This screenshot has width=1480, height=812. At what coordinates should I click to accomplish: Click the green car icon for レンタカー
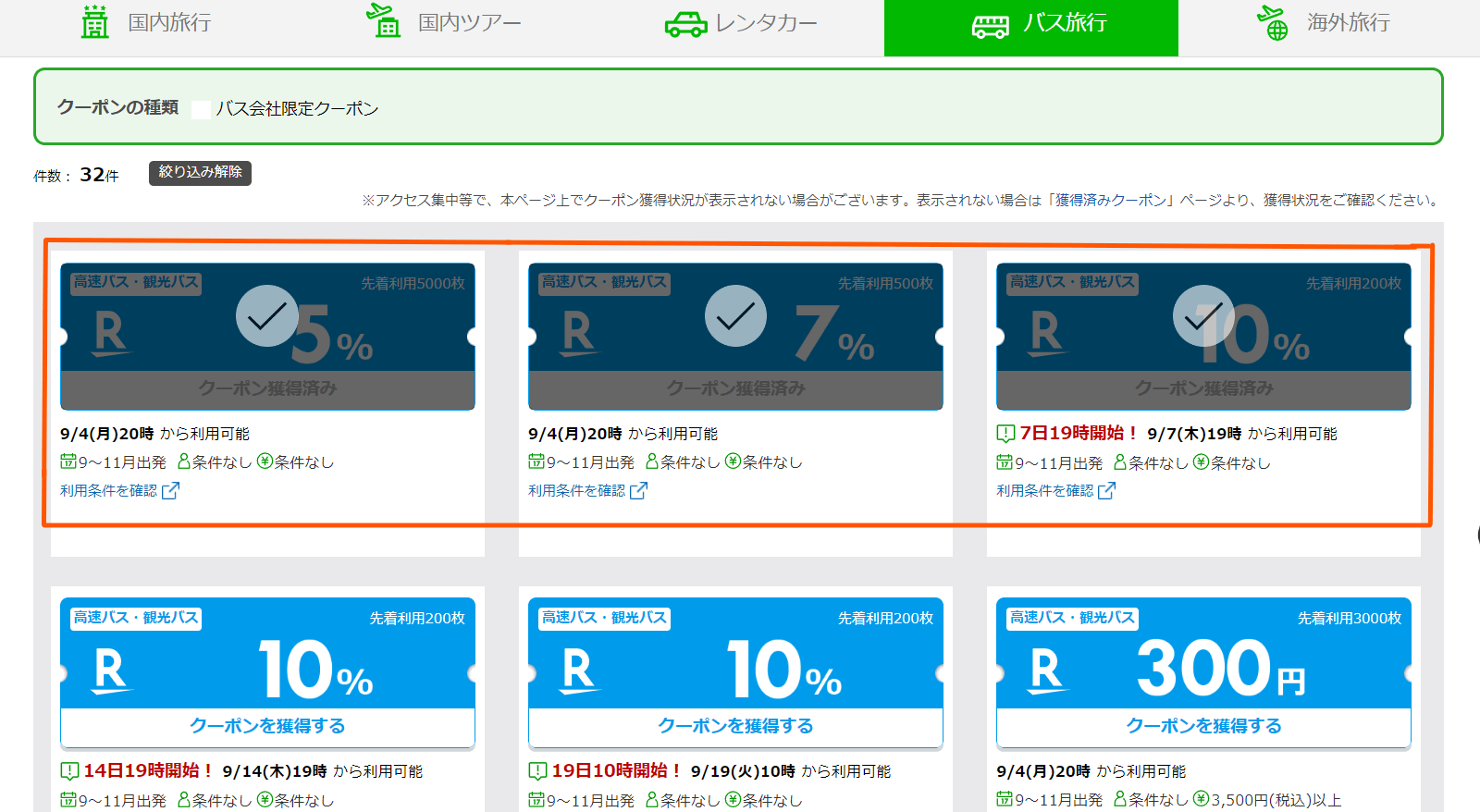(685, 24)
